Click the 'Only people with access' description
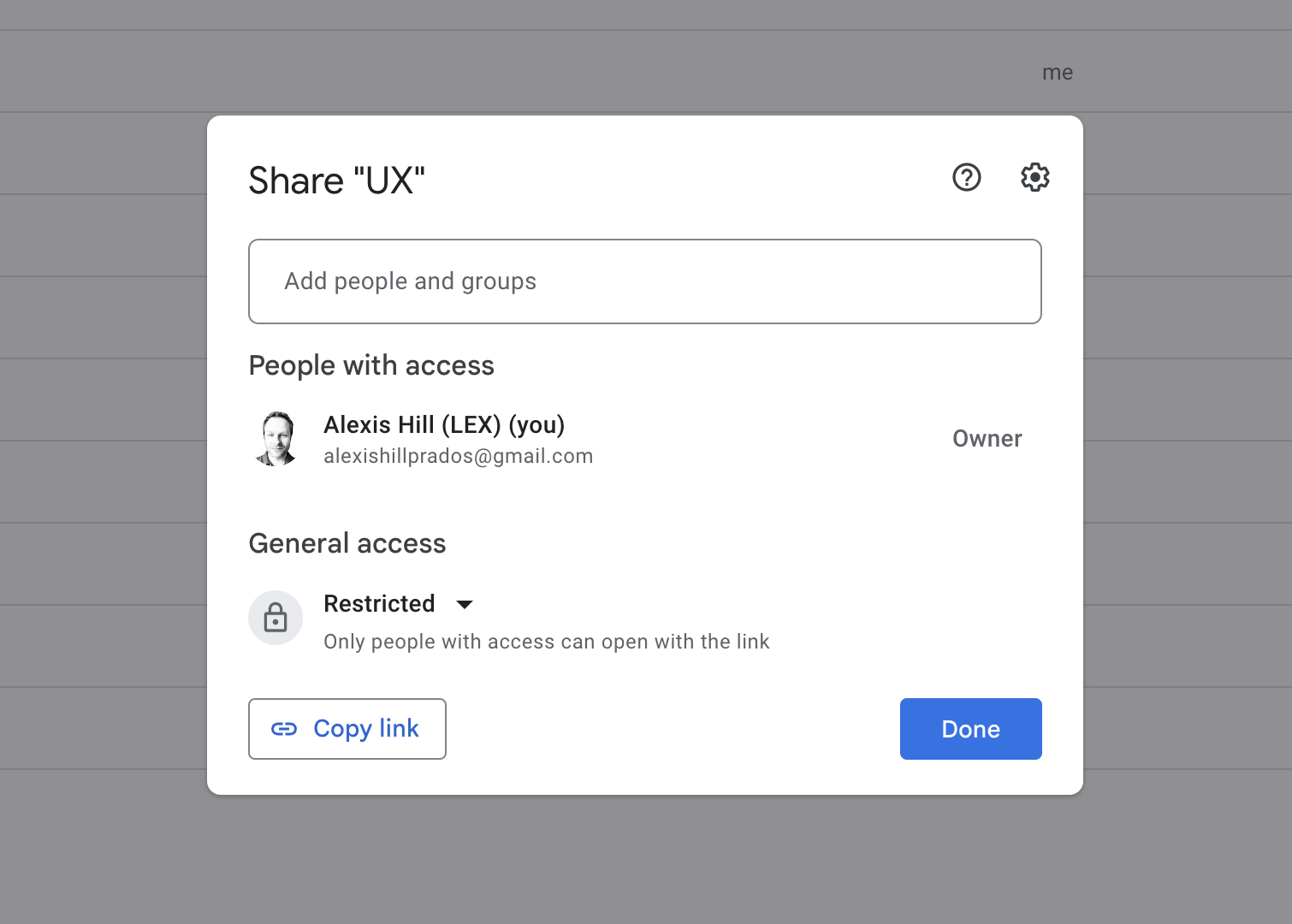This screenshot has height=924, width=1292. click(x=546, y=642)
